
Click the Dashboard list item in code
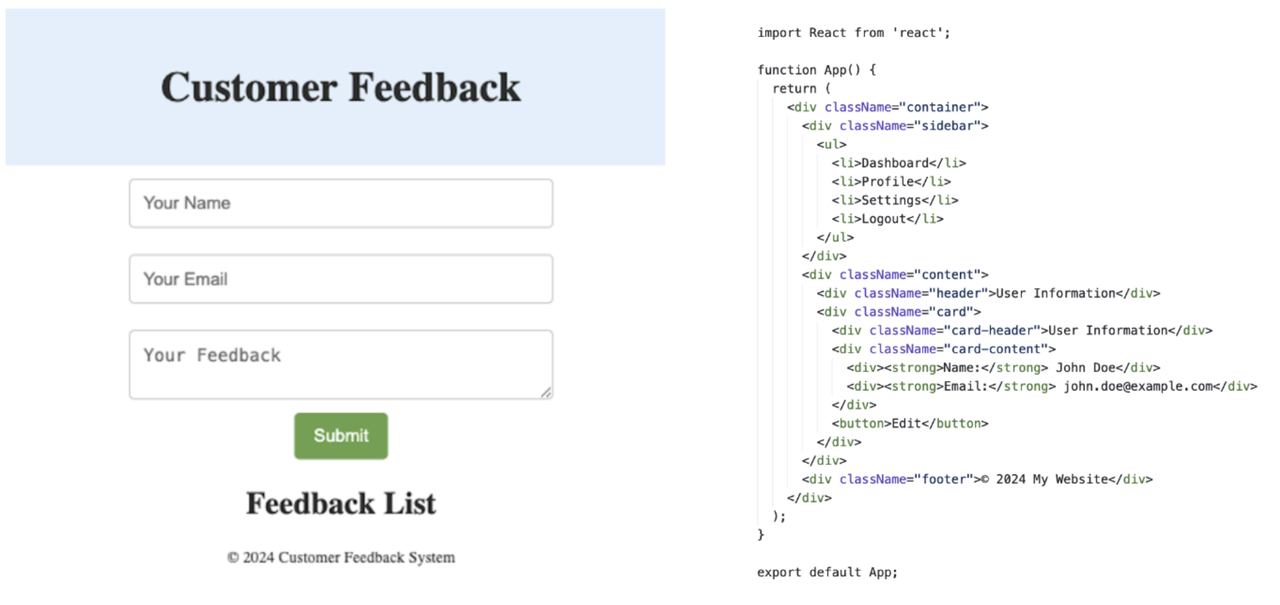[x=898, y=163]
